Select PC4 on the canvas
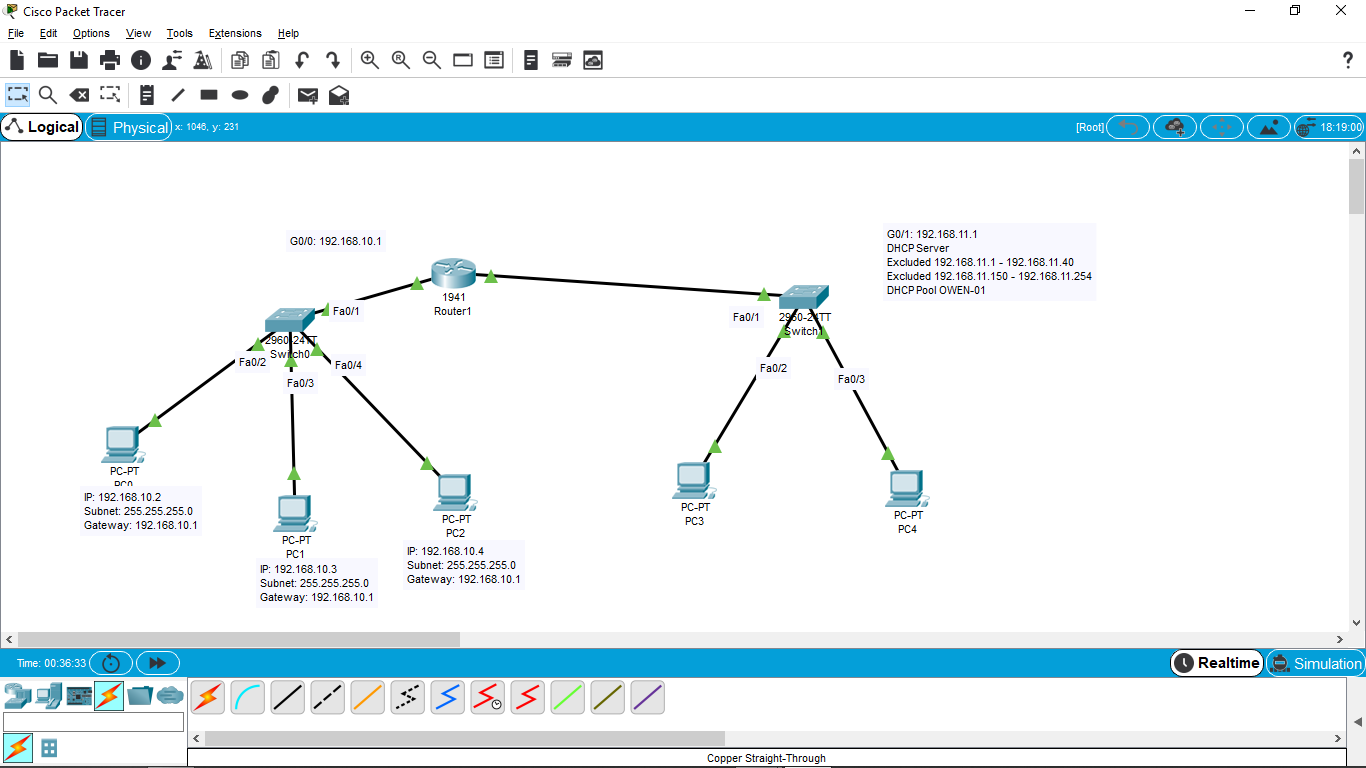This screenshot has width=1366, height=768. tap(907, 488)
